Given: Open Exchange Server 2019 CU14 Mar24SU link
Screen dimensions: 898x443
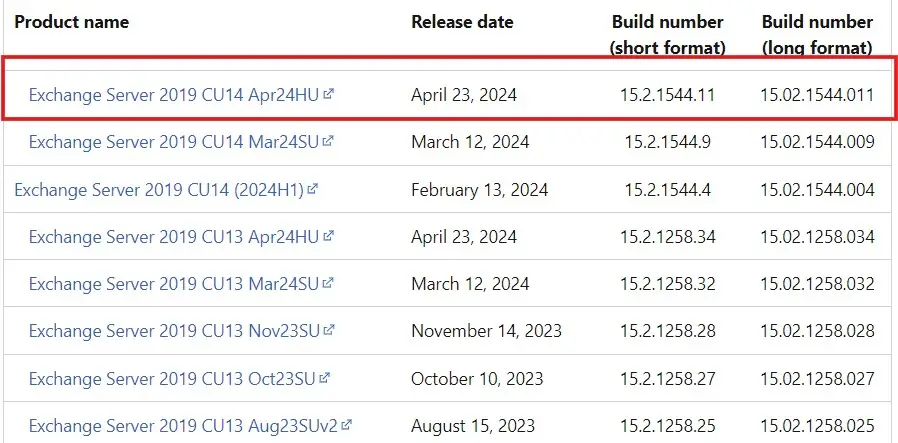Looking at the screenshot, I should point(173,143).
